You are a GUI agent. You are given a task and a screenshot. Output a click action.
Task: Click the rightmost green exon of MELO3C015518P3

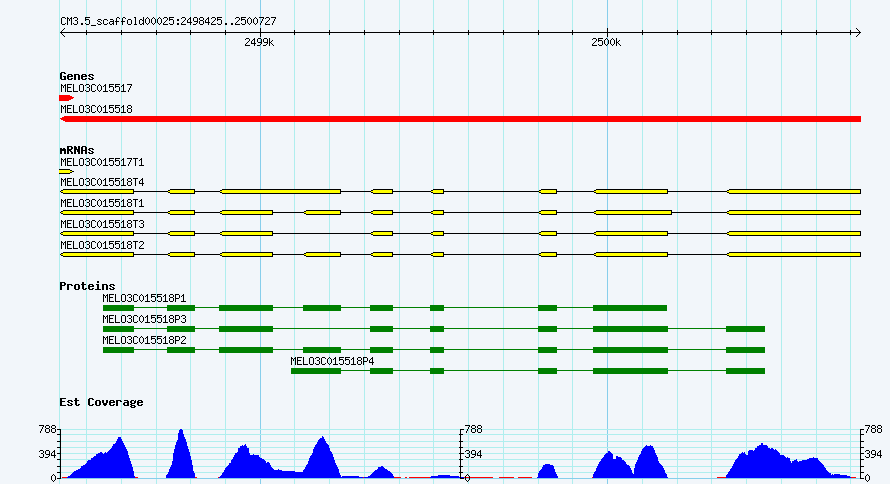coord(745,329)
